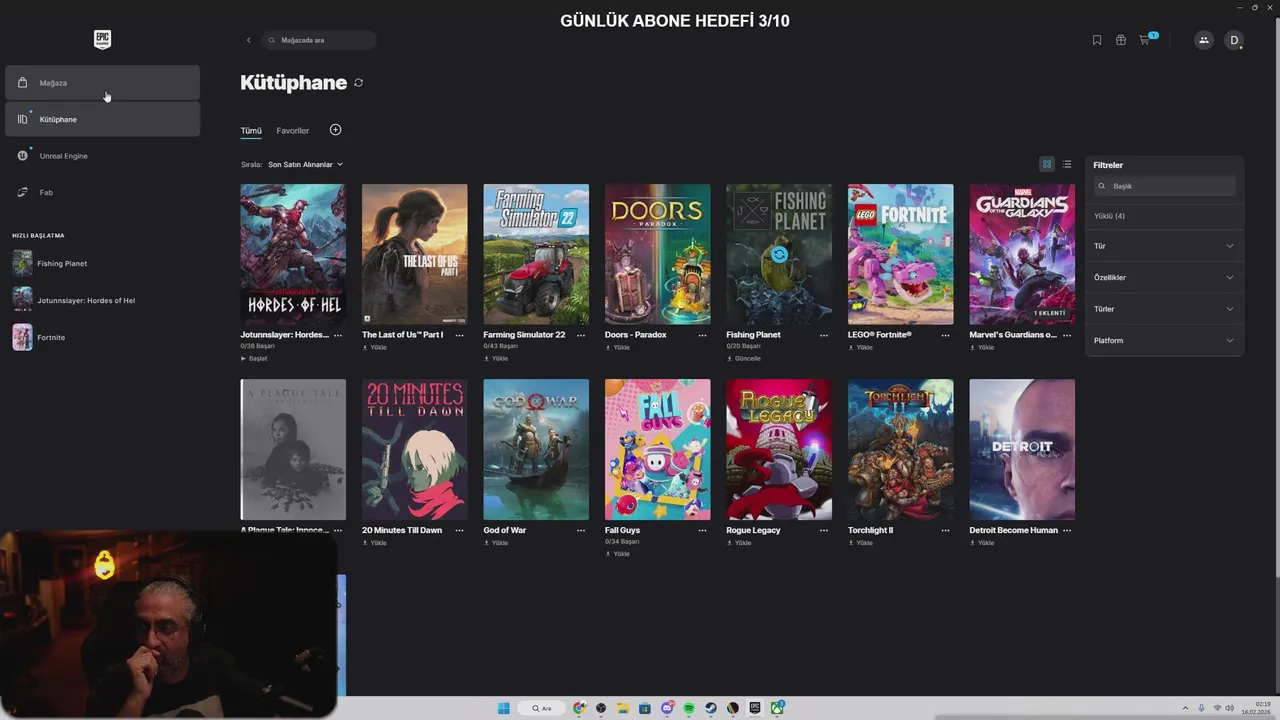Image resolution: width=1280 pixels, height=720 pixels.
Task: Open Mağaza in the sidebar
Action: click(x=102, y=83)
